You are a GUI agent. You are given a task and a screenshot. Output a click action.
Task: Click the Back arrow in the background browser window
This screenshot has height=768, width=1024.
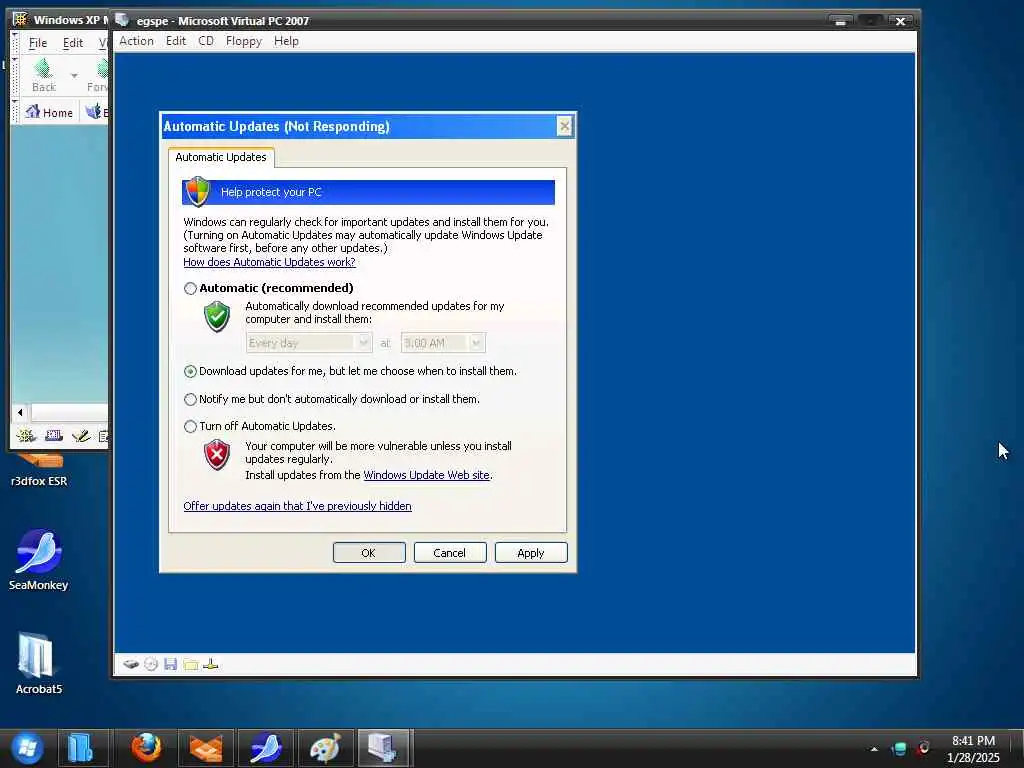[44, 75]
